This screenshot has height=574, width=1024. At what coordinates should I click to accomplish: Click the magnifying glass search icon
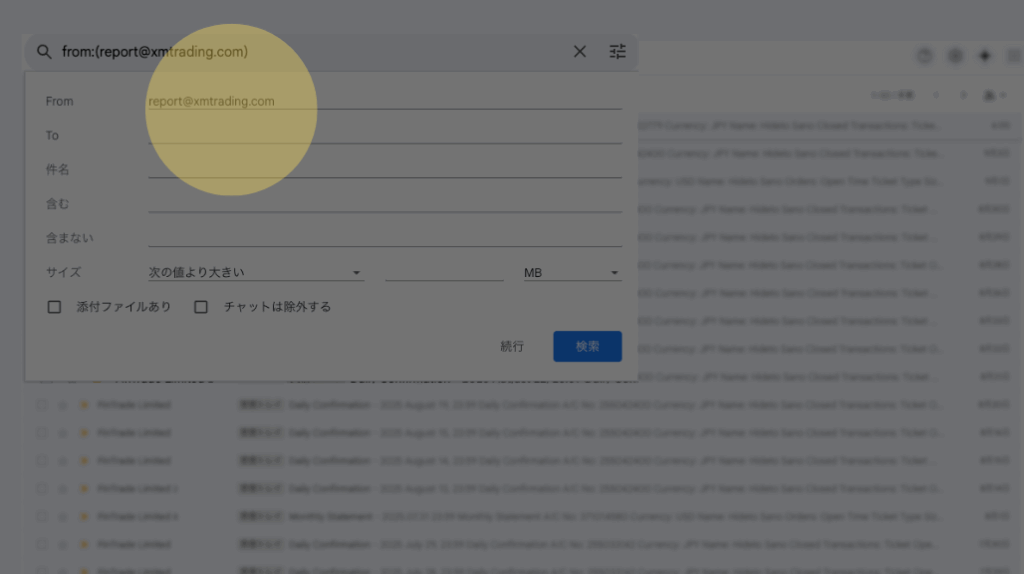point(44,52)
